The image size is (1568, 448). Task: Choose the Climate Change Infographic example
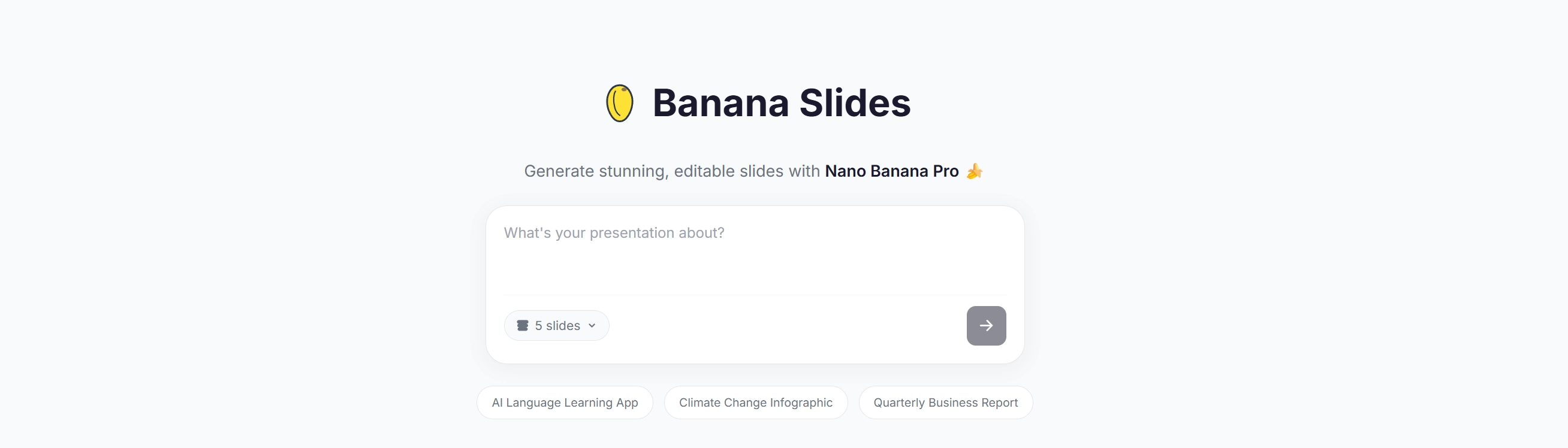[756, 402]
